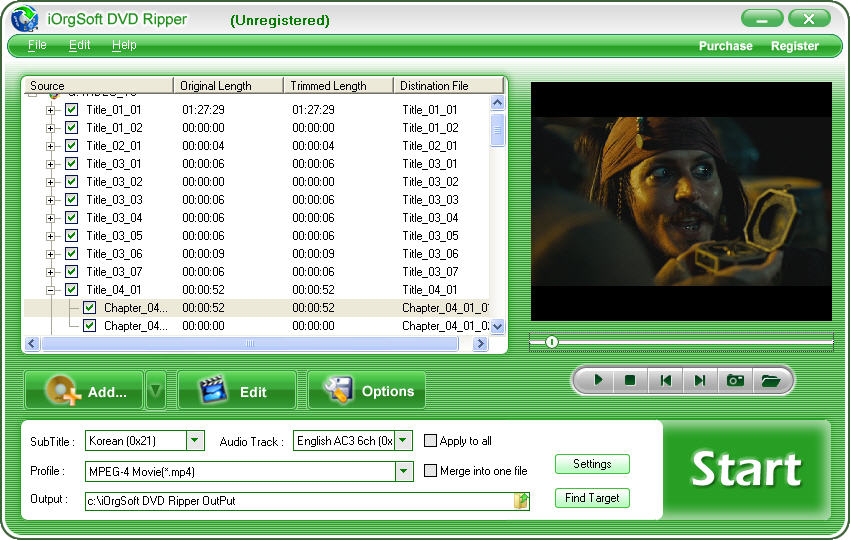Enable Merge into one file
The image size is (850, 540).
(x=431, y=471)
